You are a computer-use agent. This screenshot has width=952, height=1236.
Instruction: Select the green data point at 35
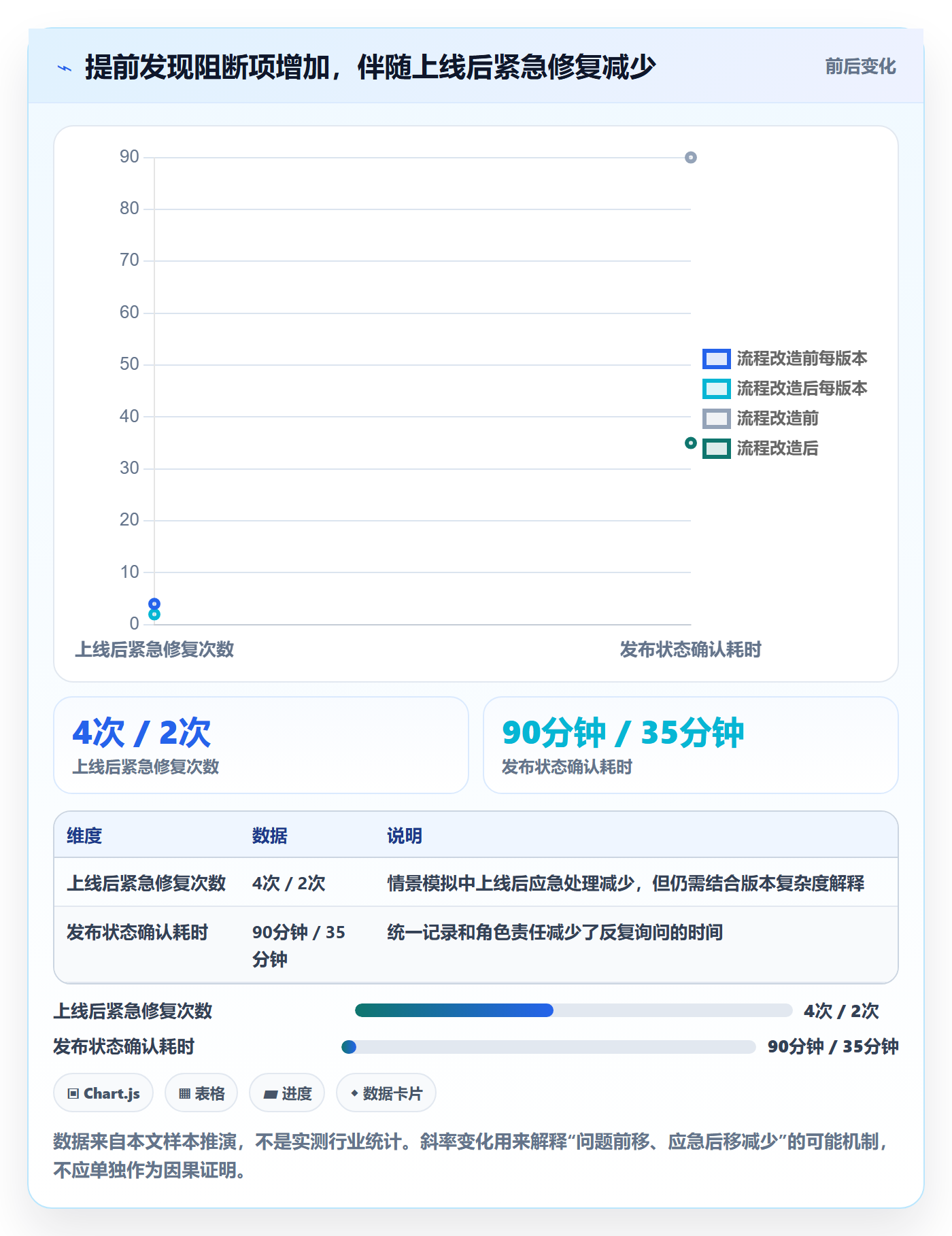click(x=691, y=443)
